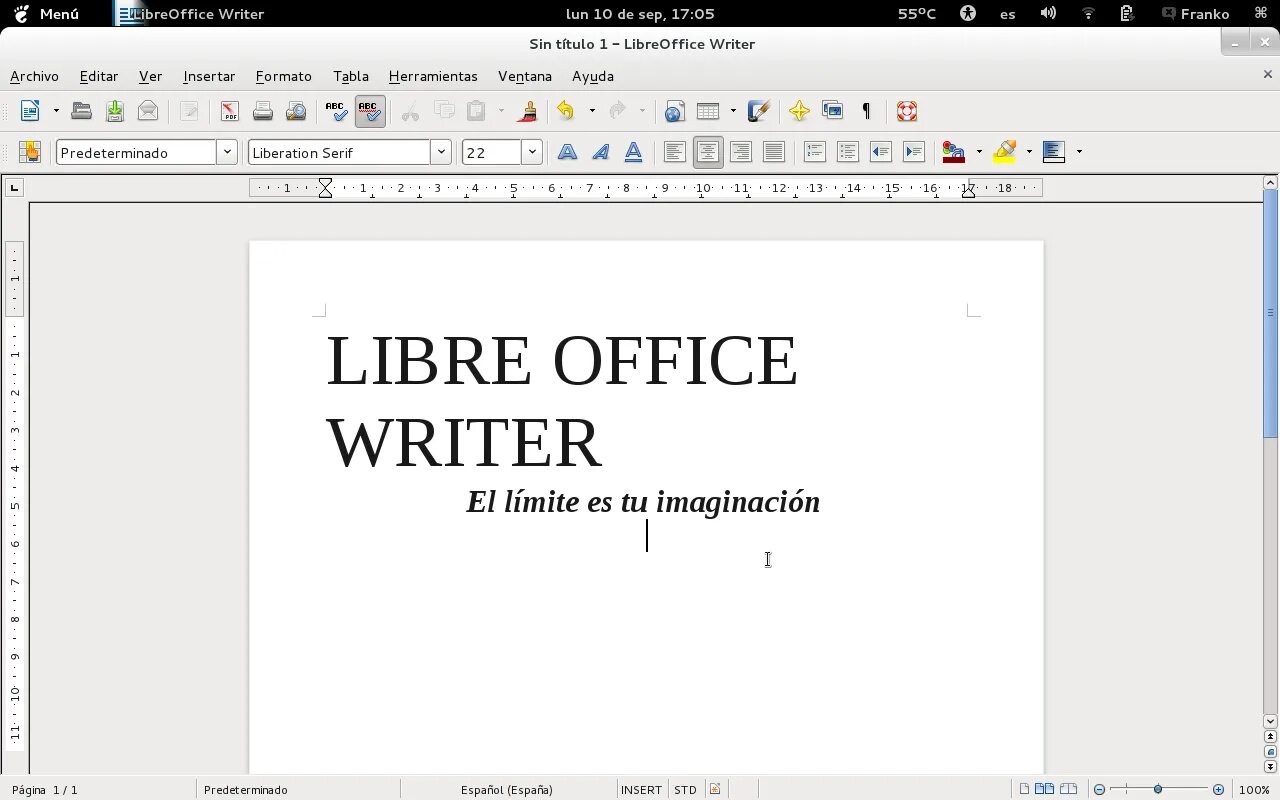The height and width of the screenshot is (800, 1280).
Task: Apply the highlighting color
Action: 1005,152
